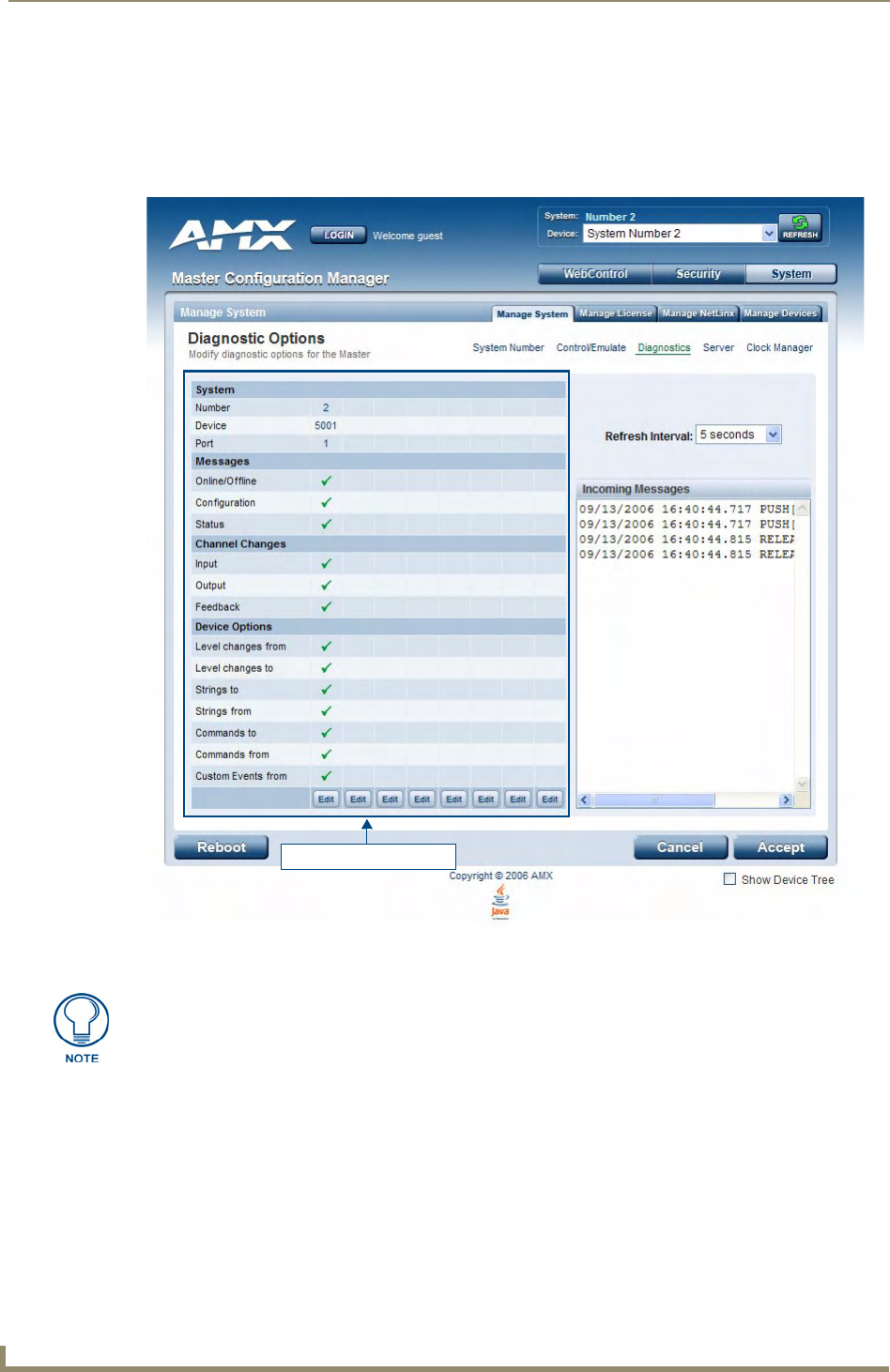
Task: Toggle Input channel changes checkmark
Action: 326,563
